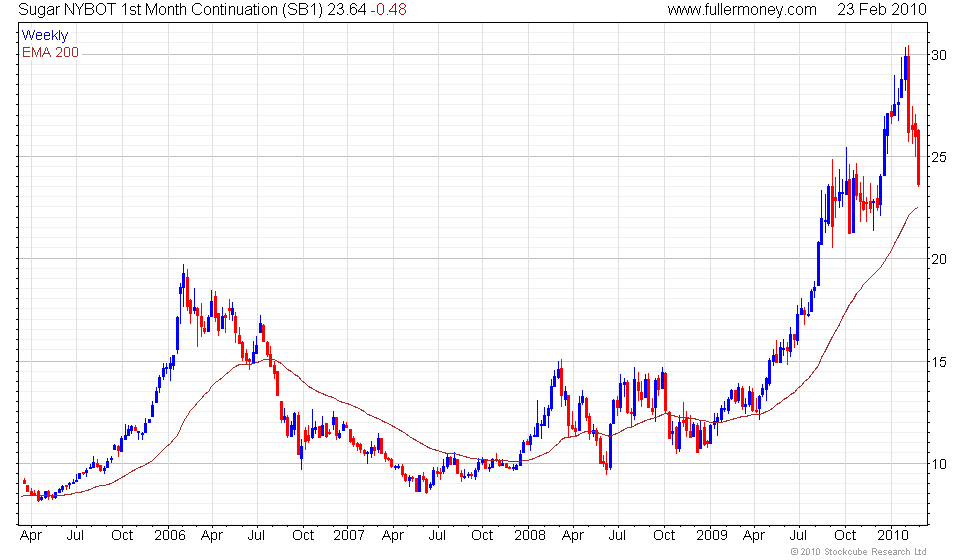The width and height of the screenshot is (980, 560).
Task: Click the 30 price axis label
Action: 939,56
